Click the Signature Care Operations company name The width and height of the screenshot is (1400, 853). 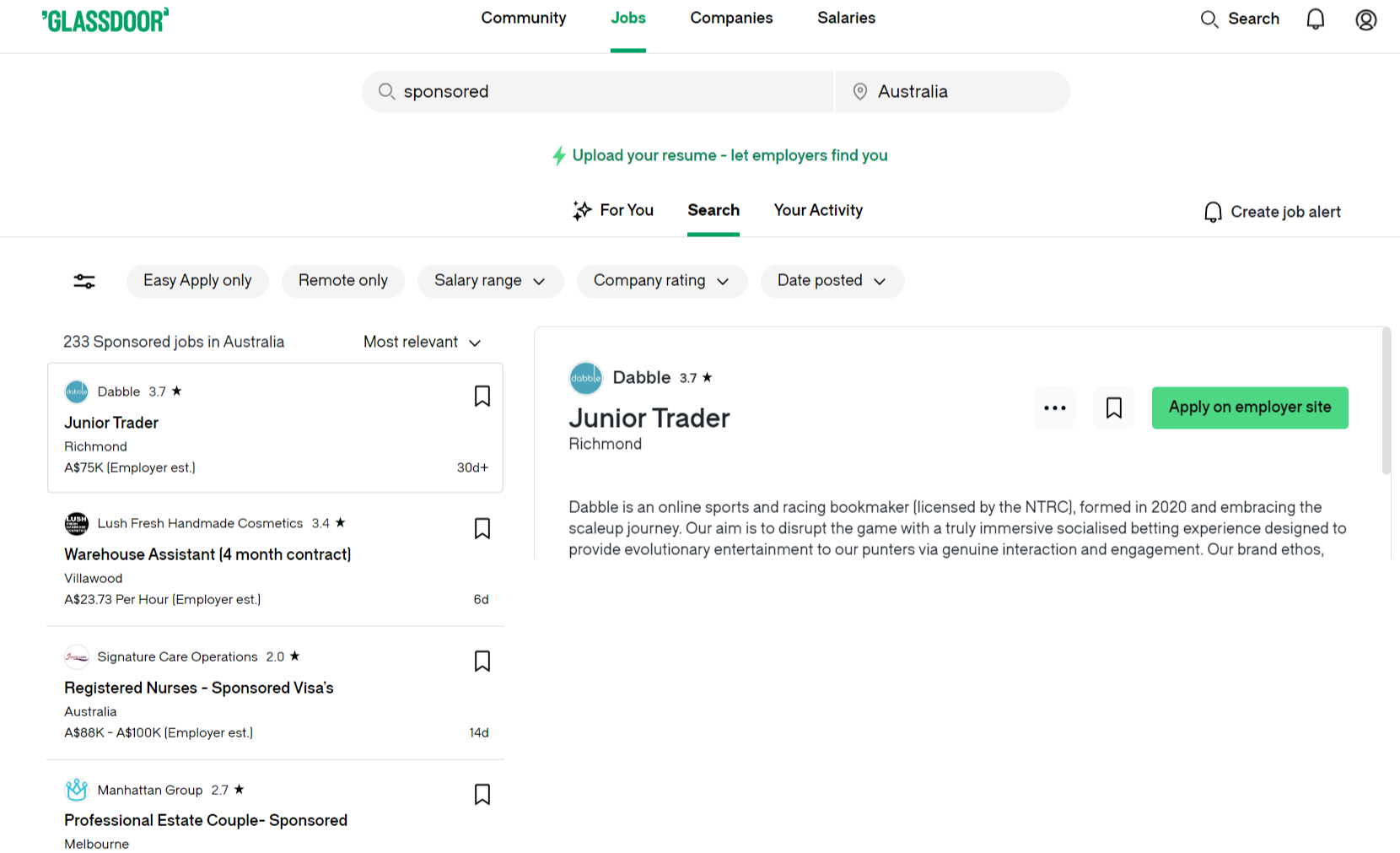click(177, 656)
